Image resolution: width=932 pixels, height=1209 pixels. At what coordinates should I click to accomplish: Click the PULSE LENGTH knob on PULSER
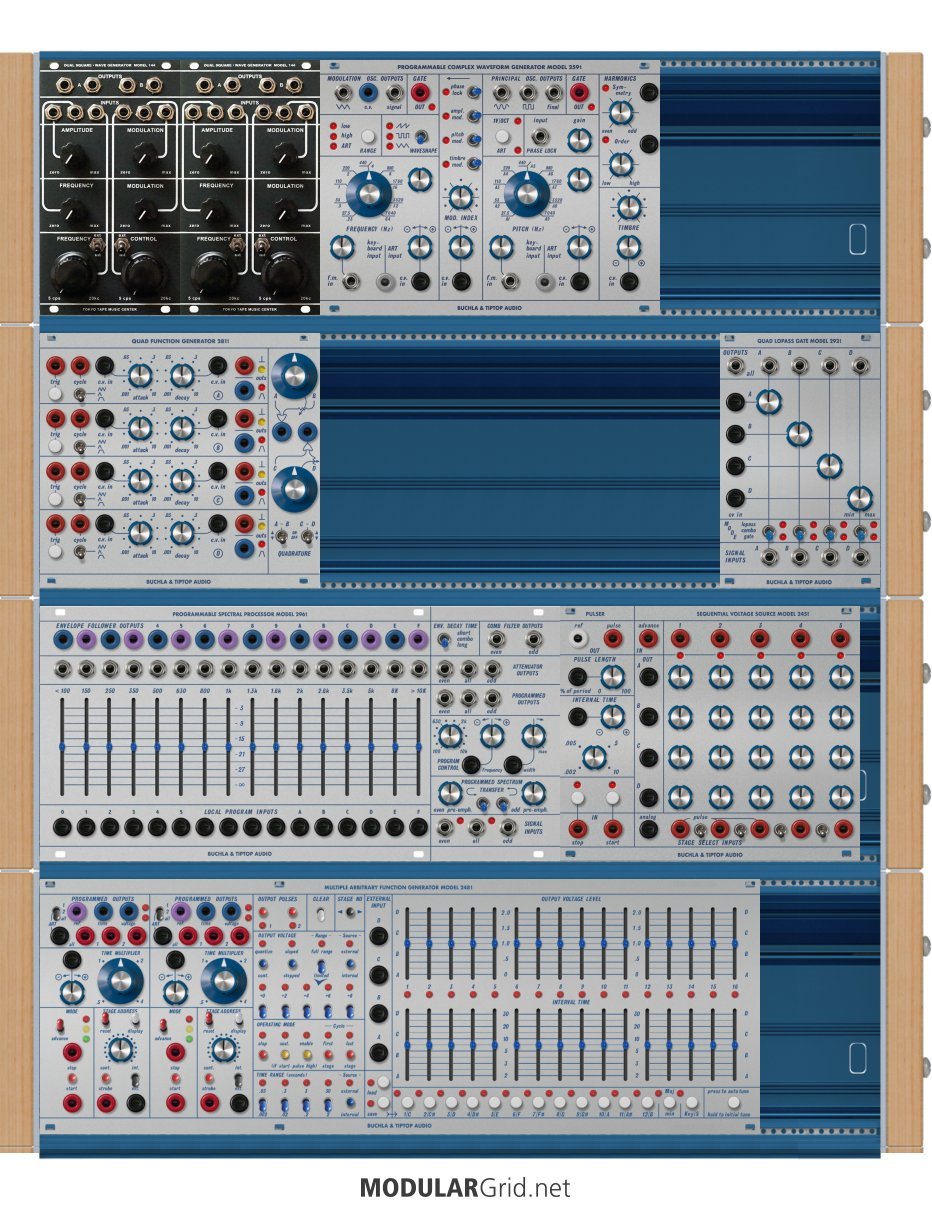pos(612,677)
